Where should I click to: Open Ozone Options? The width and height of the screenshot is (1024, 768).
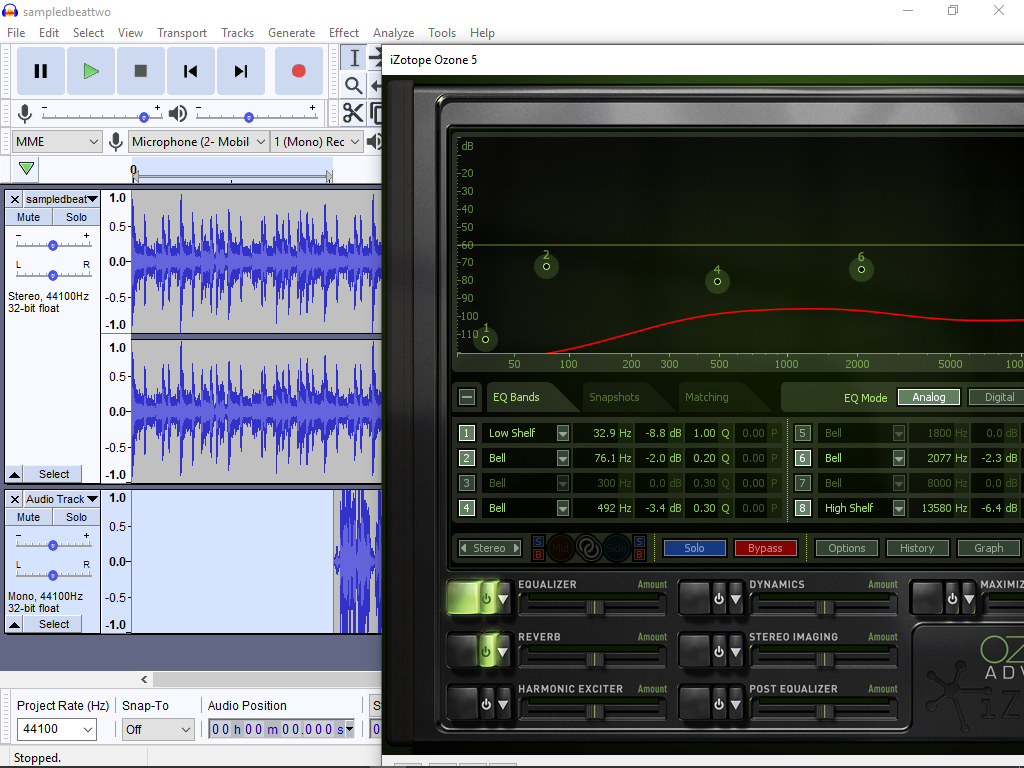point(847,548)
